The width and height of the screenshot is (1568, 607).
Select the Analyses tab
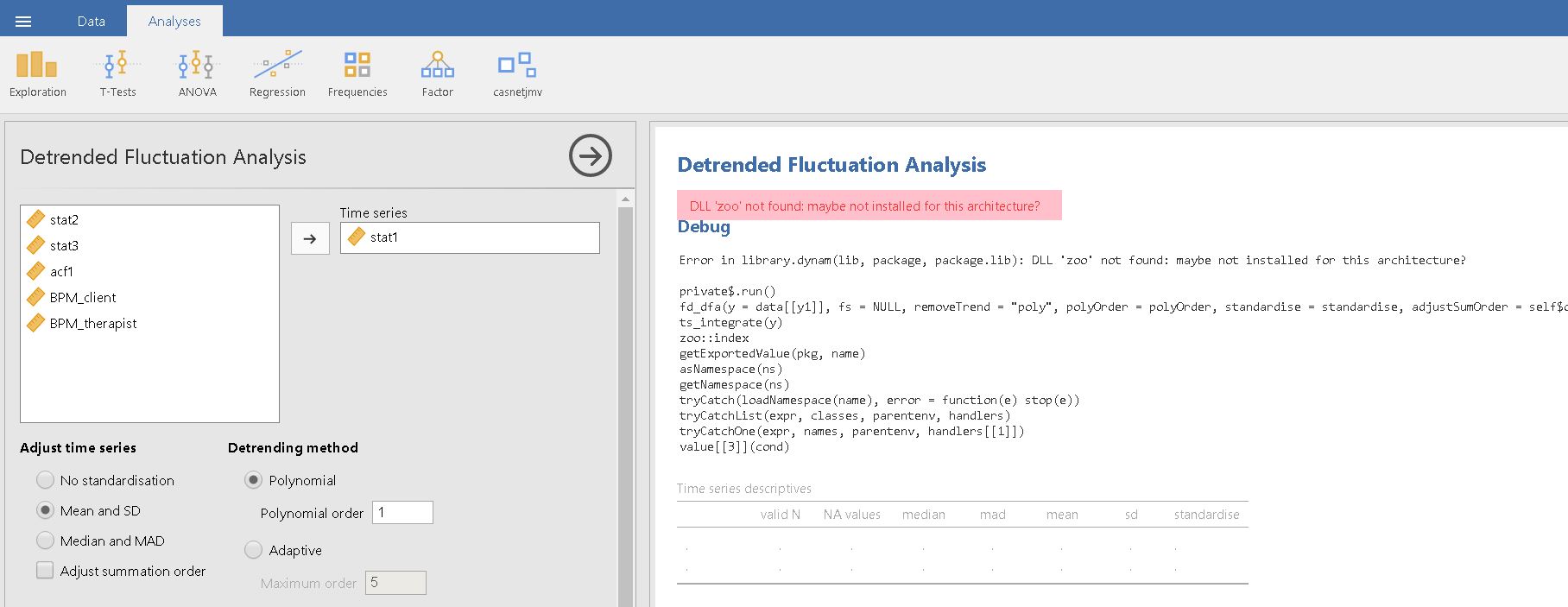[x=174, y=22]
